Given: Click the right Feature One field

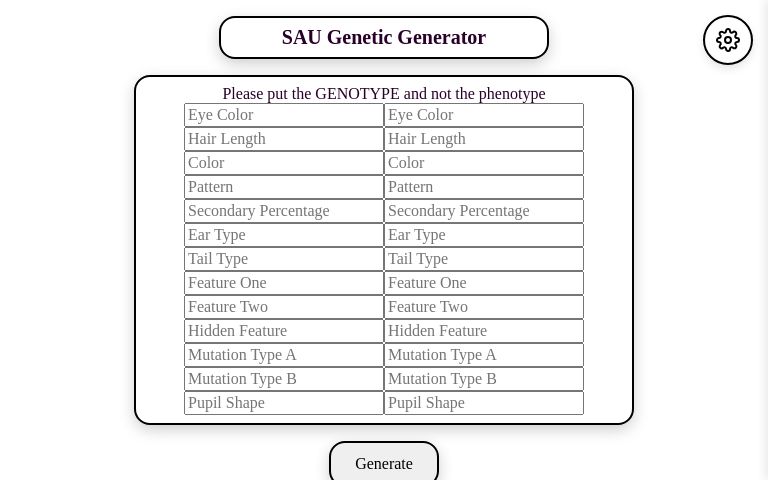Looking at the screenshot, I should coord(484,283).
